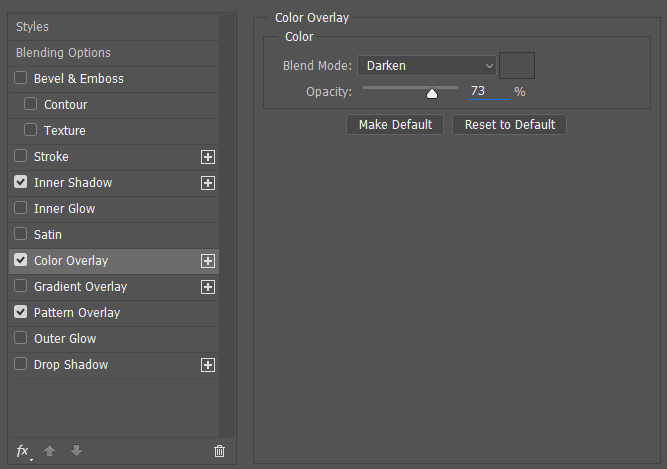This screenshot has width=667, height=469.
Task: Open the fx effects menu icon
Action: [x=23, y=451]
